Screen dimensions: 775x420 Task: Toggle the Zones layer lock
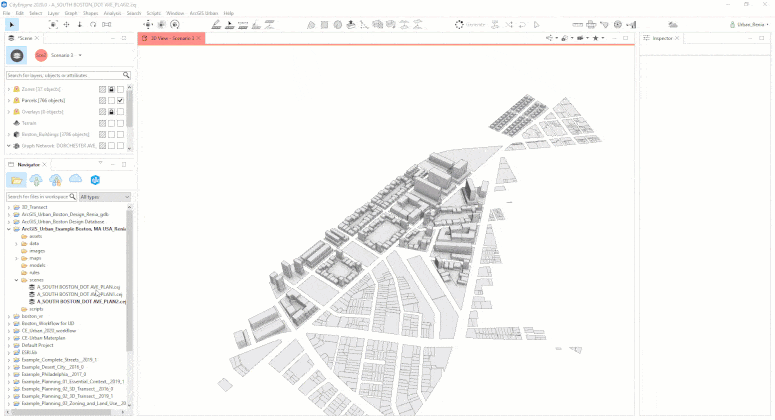tap(111, 89)
